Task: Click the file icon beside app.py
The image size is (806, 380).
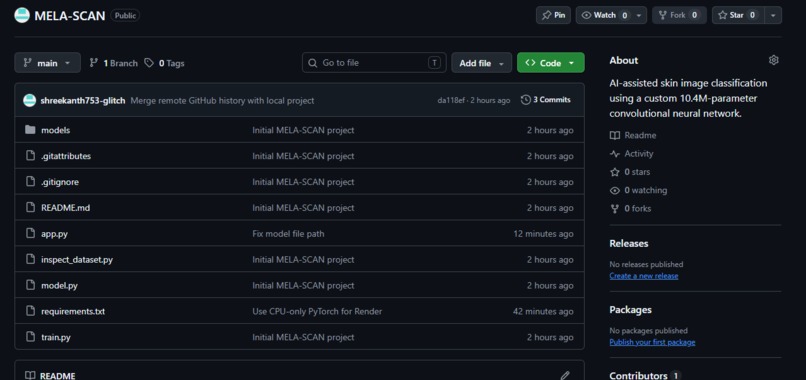Action: [30, 233]
